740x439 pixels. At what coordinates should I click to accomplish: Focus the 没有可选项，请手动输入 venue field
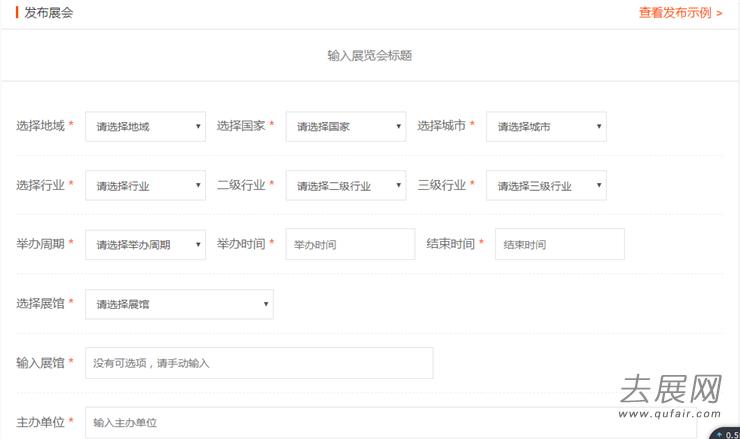259,363
